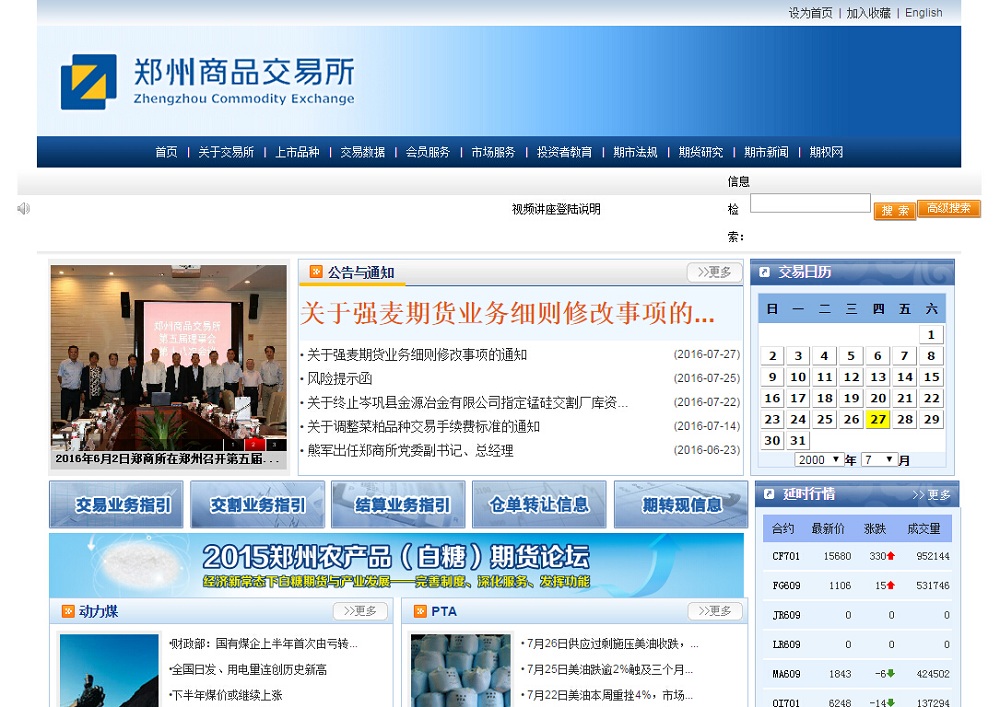
Task: Open headline 关于强麦期货业务细则修改事项的...
Action: click(507, 314)
